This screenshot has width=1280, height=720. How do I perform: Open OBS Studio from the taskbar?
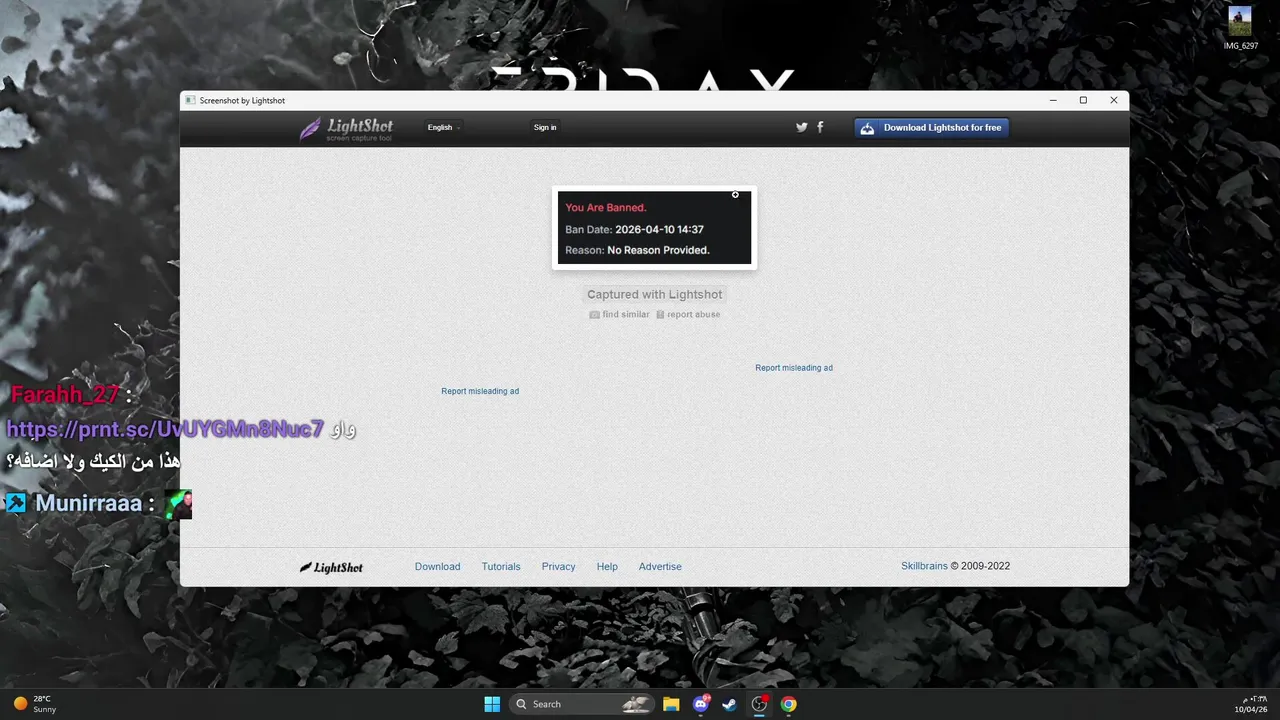[x=759, y=704]
